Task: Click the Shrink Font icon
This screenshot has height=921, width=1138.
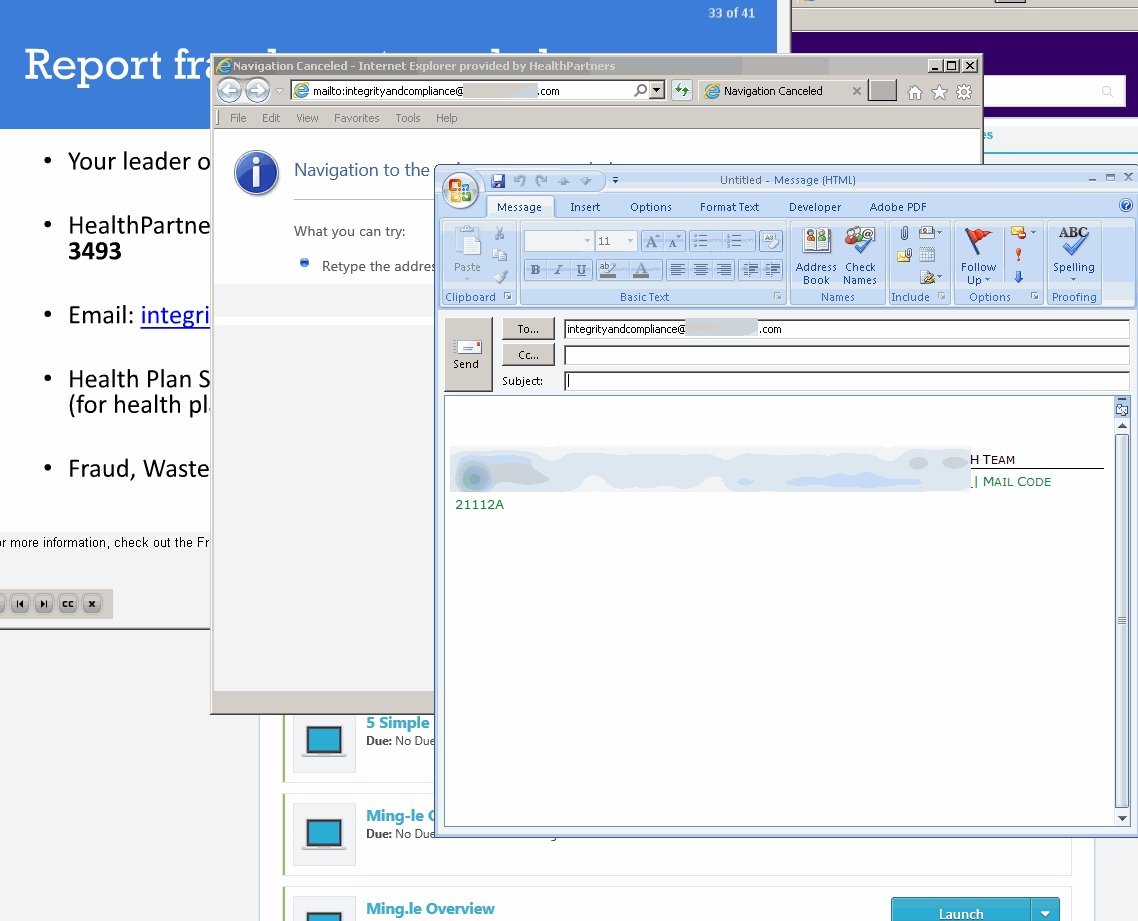Action: click(x=674, y=241)
